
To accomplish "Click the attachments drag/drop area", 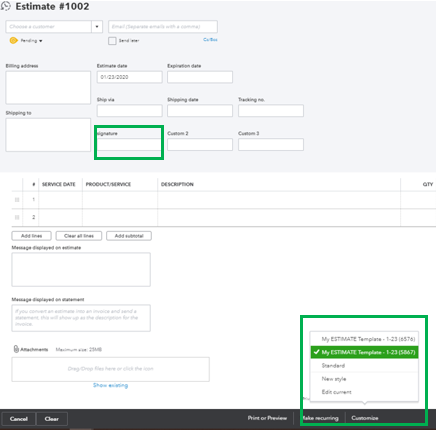I will (x=110, y=369).
